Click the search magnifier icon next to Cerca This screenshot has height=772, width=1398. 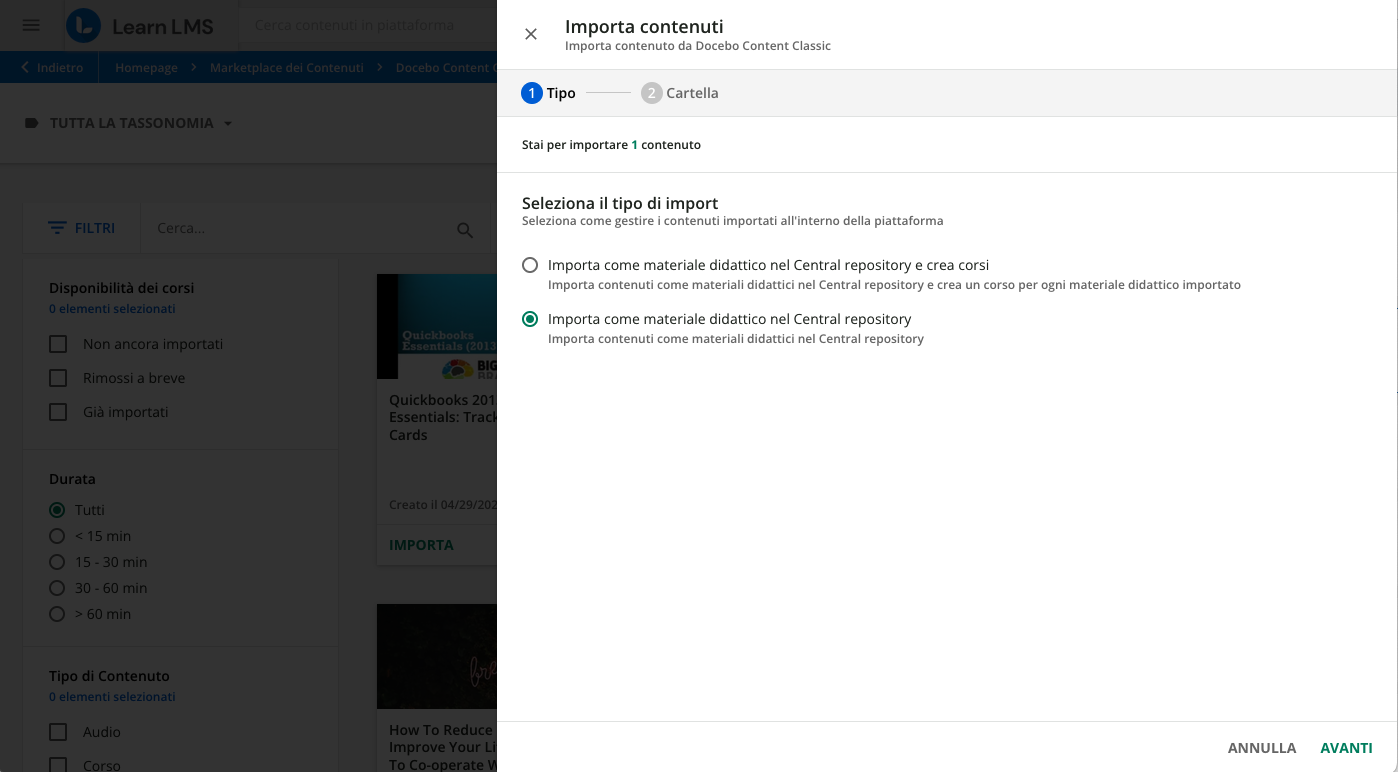coord(465,230)
